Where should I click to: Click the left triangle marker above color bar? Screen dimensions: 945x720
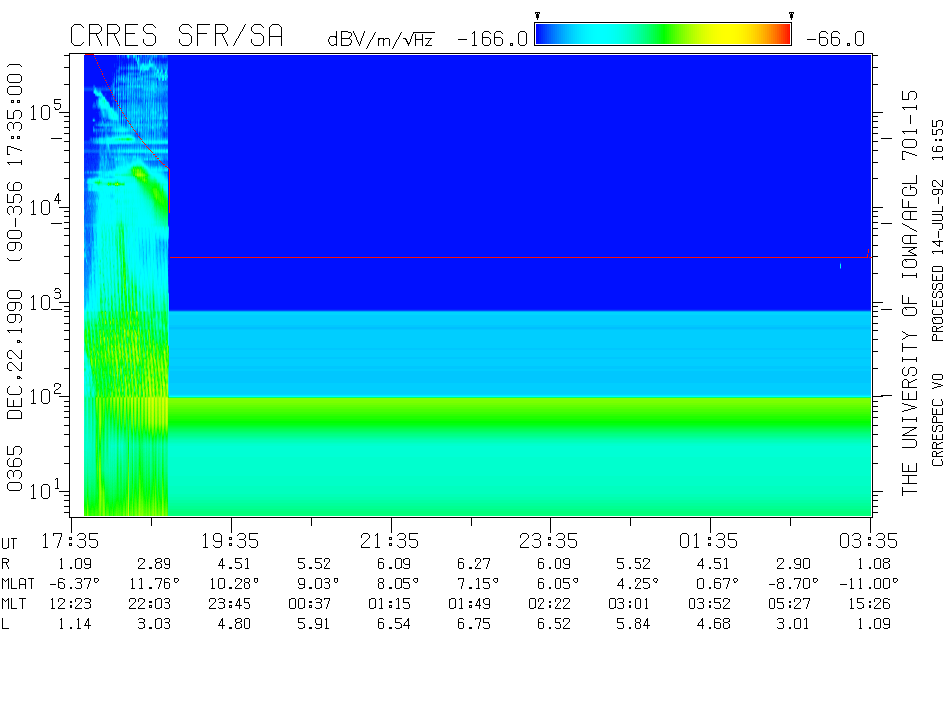537,16
